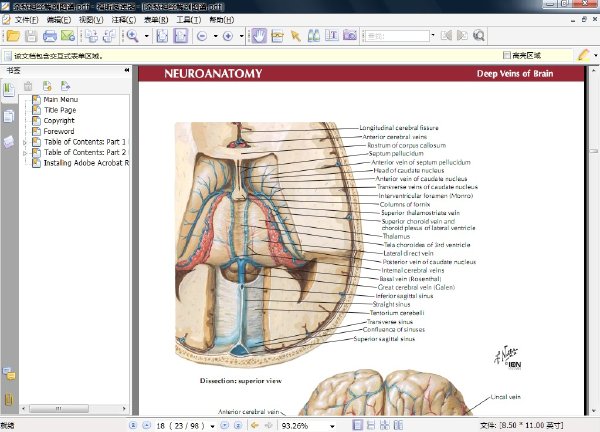
Task: Click inside the find text input field
Action: pos(396,36)
